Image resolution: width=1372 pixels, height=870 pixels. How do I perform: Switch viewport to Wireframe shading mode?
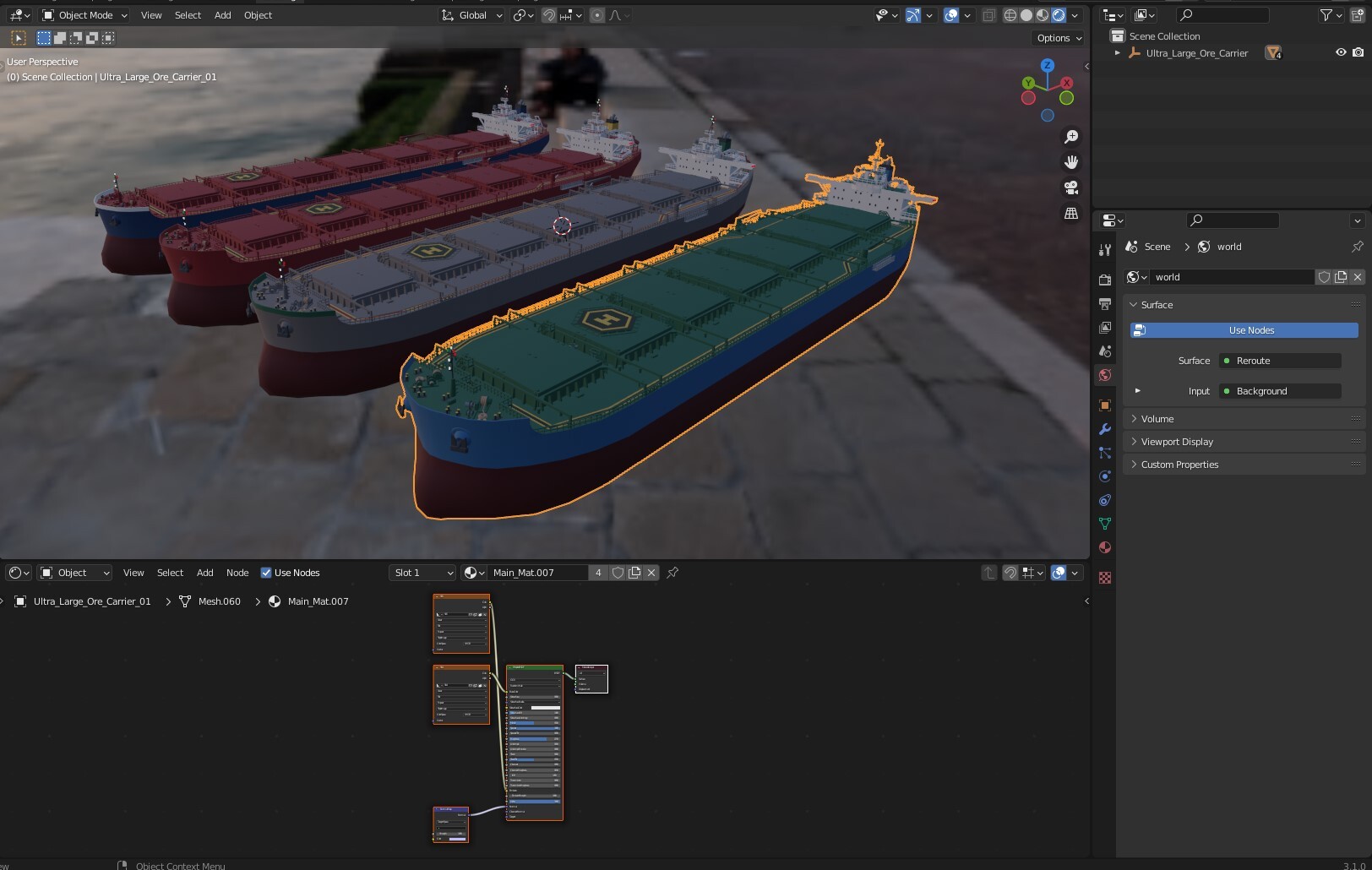(x=1010, y=15)
